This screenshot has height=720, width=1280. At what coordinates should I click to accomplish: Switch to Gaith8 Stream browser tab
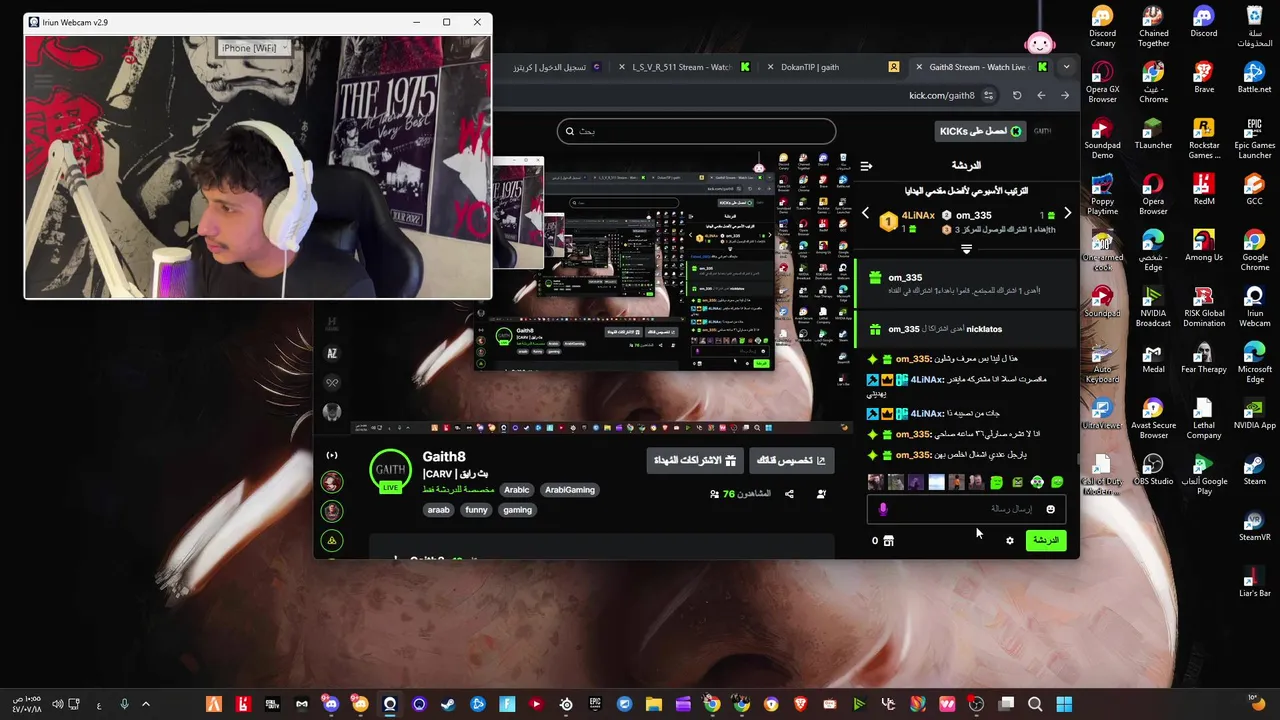[x=980, y=67]
